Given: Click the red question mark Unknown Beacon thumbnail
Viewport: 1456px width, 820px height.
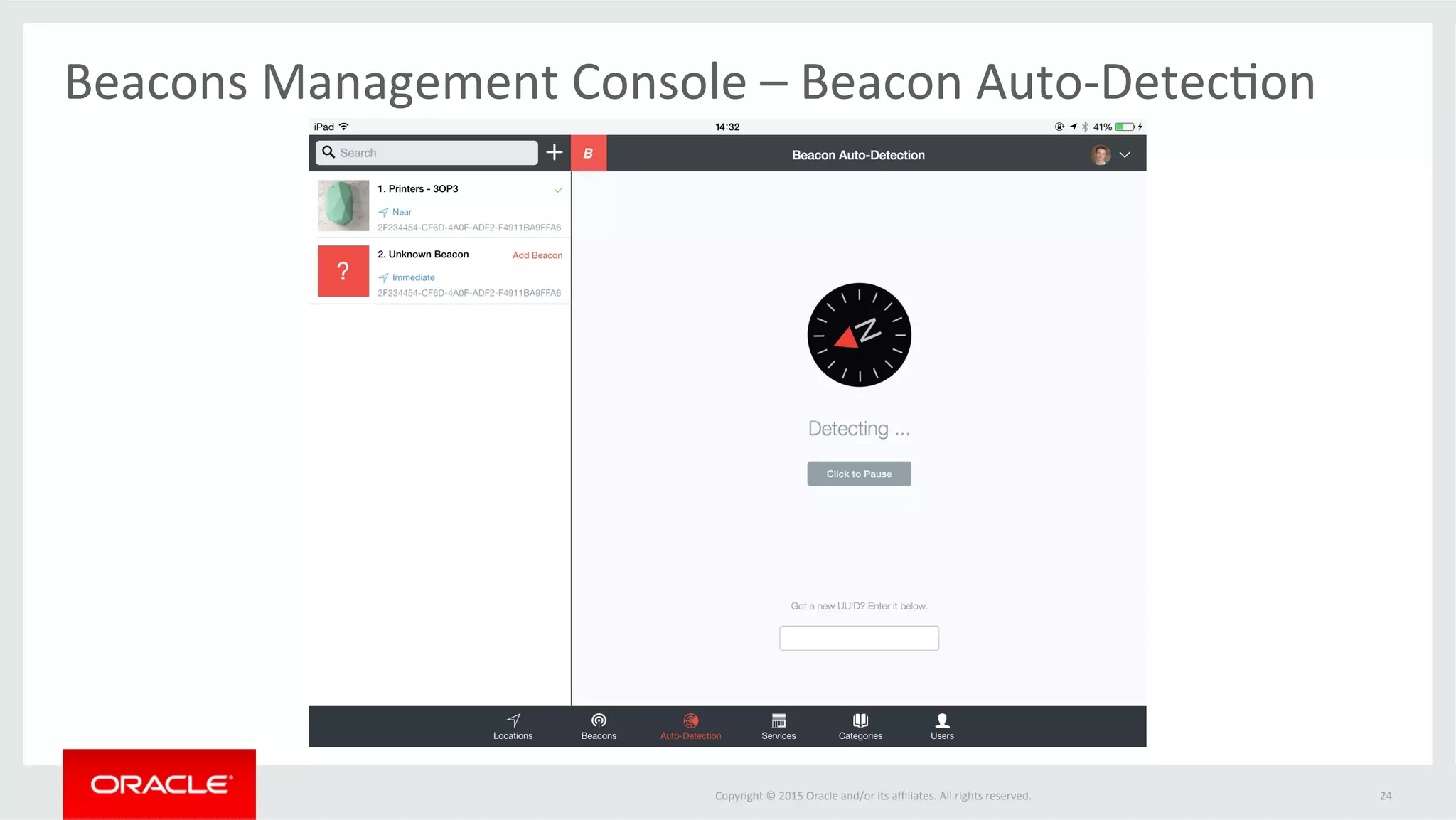Looking at the screenshot, I should tap(343, 271).
